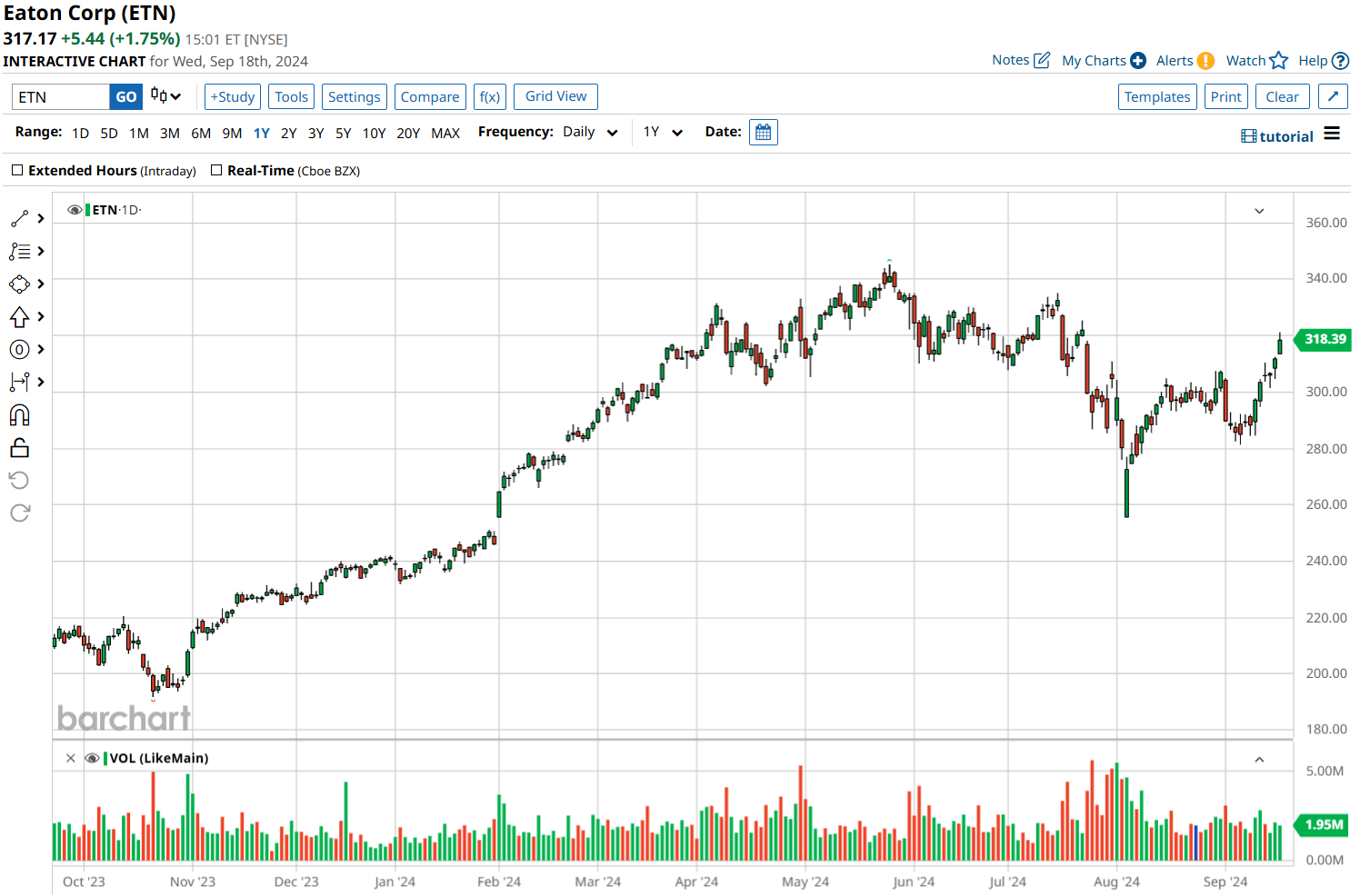Tick the Real-Time Cboe BZX checkbox
Image resolution: width=1360 pixels, height=896 pixels.
click(216, 171)
